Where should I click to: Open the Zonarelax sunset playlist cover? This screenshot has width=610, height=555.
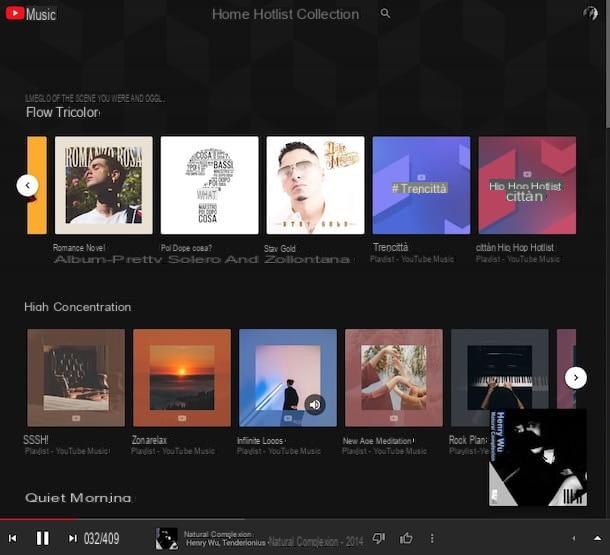(182, 378)
